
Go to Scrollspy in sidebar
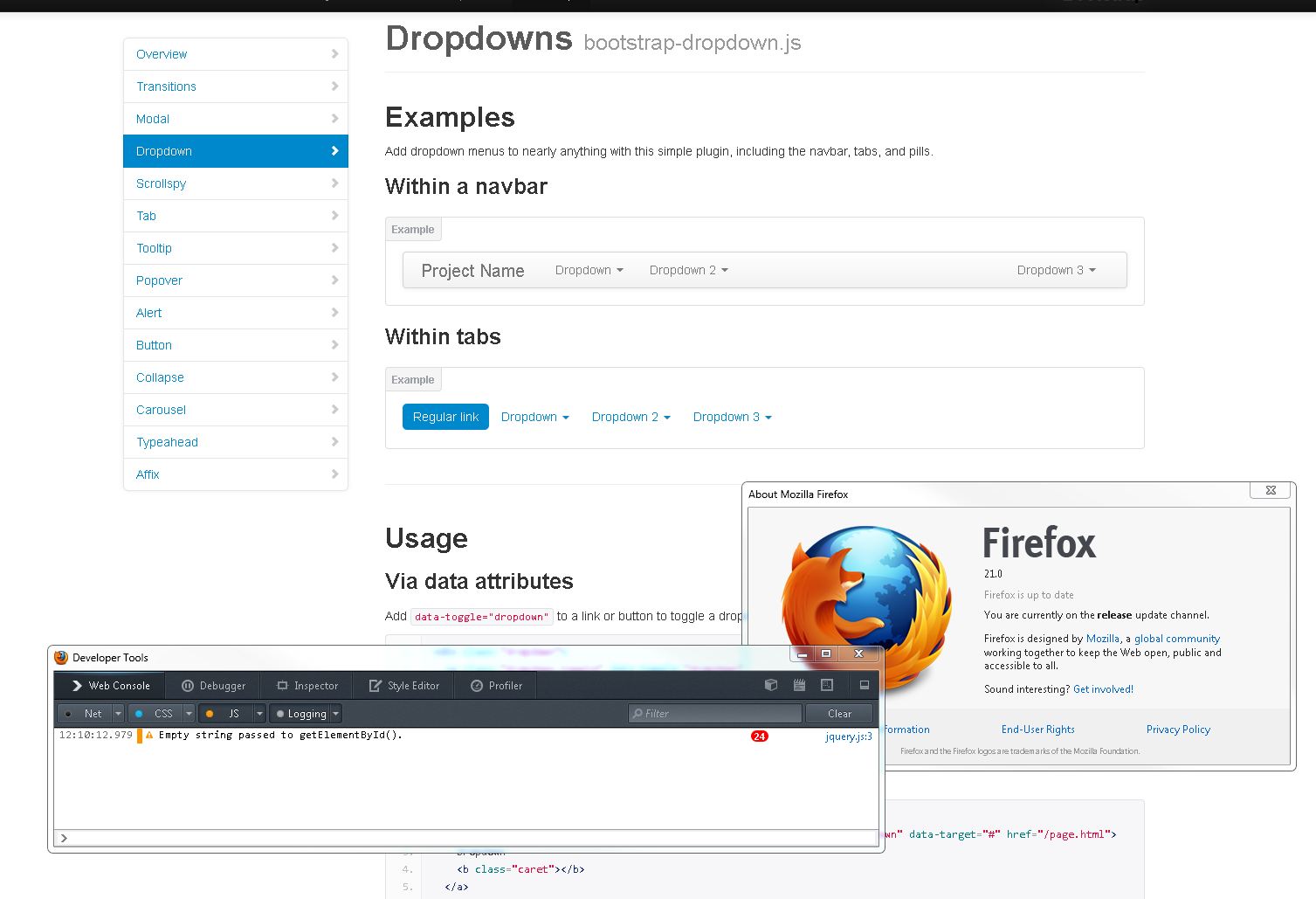[236, 183]
